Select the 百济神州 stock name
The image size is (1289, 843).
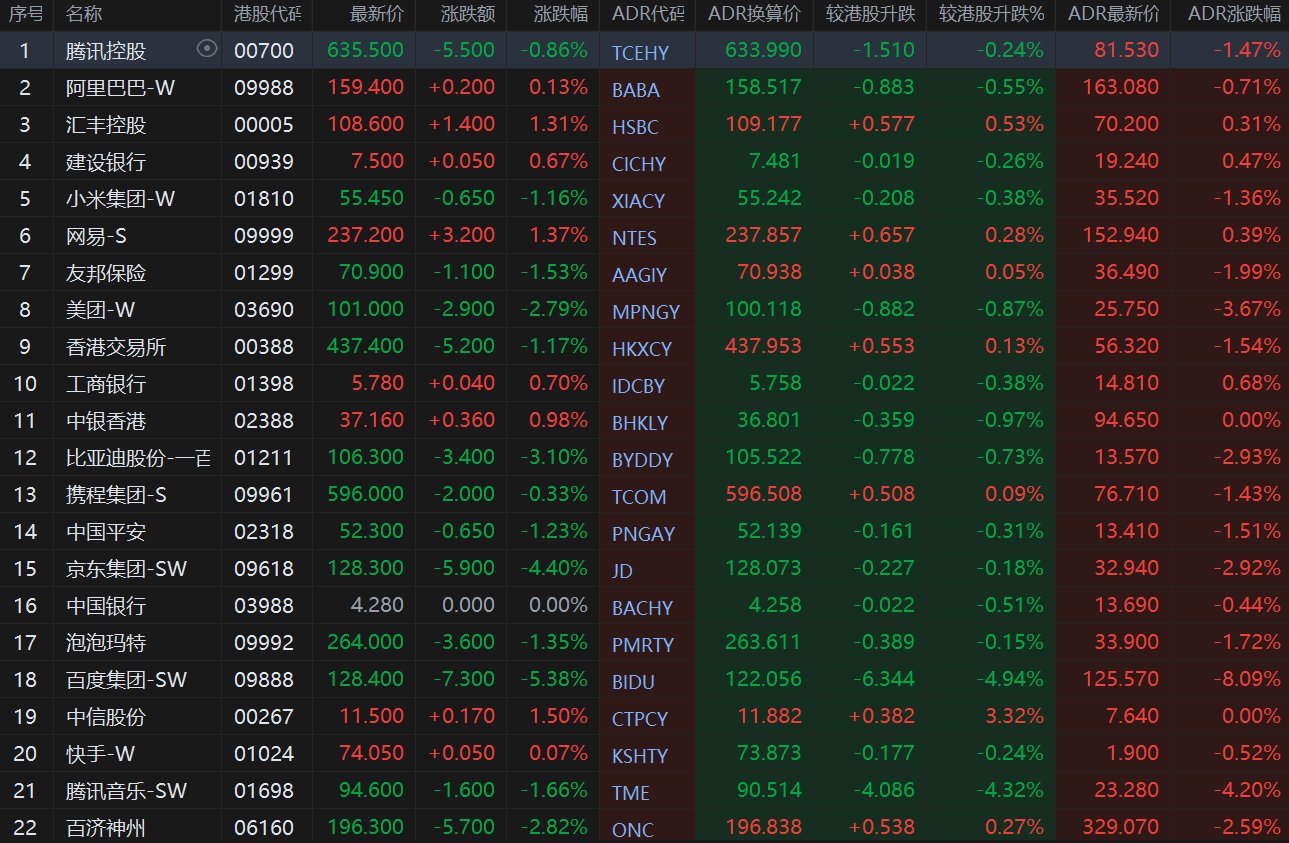pyautogui.click(x=106, y=828)
